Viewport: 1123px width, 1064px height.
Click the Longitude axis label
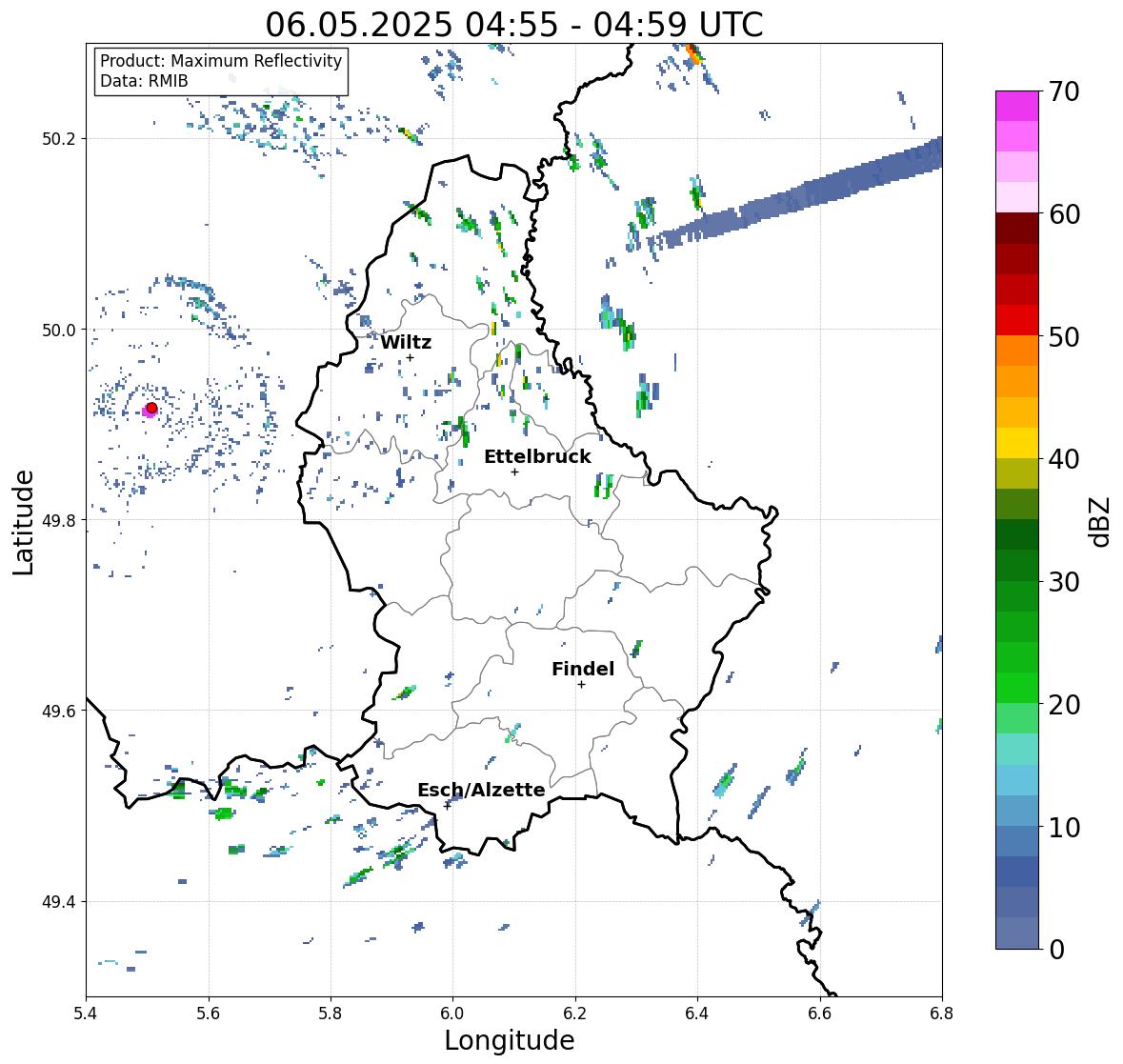point(510,1040)
